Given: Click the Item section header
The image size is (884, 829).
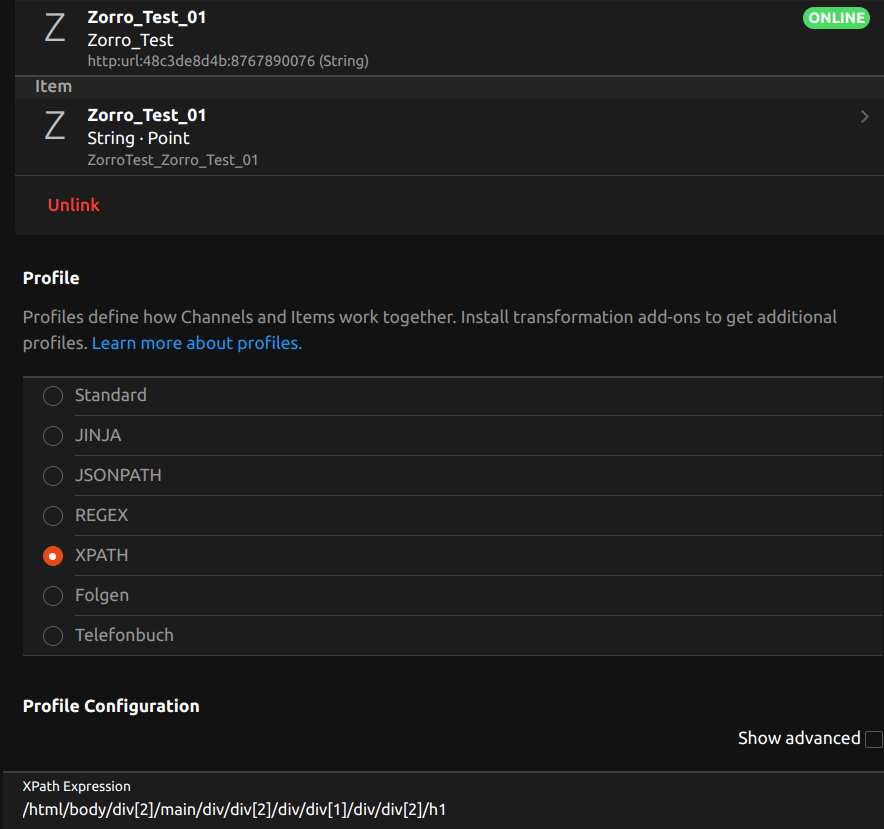Looking at the screenshot, I should [54, 86].
